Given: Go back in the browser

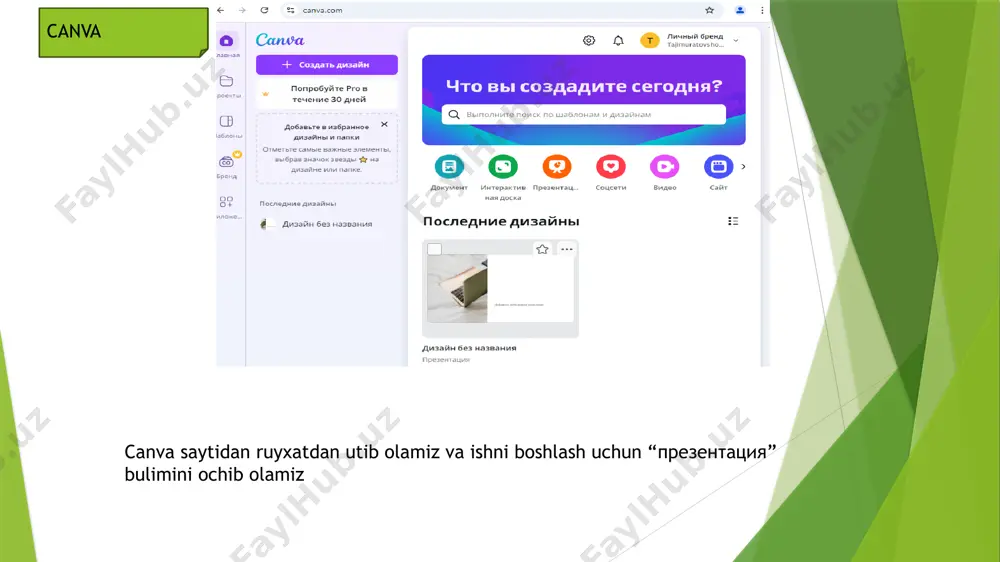Looking at the screenshot, I should click(x=221, y=10).
